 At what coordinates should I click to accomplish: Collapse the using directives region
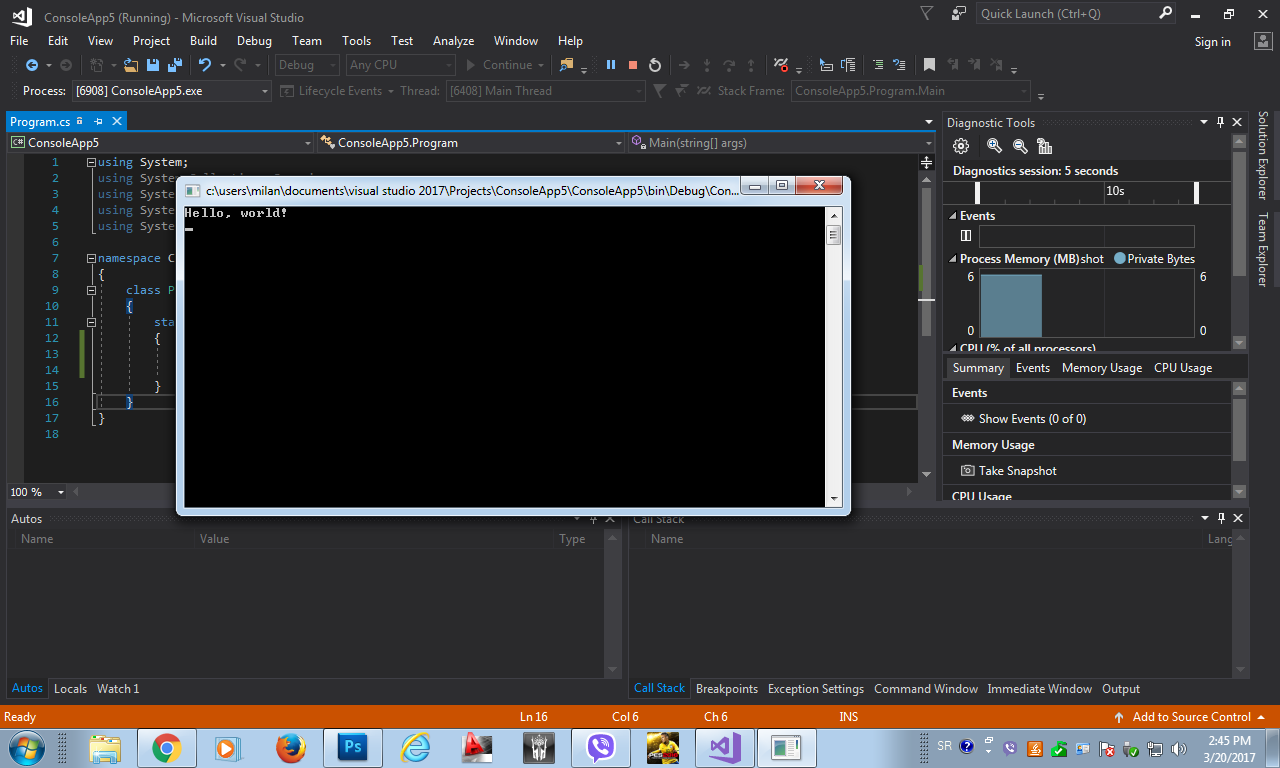click(91, 162)
